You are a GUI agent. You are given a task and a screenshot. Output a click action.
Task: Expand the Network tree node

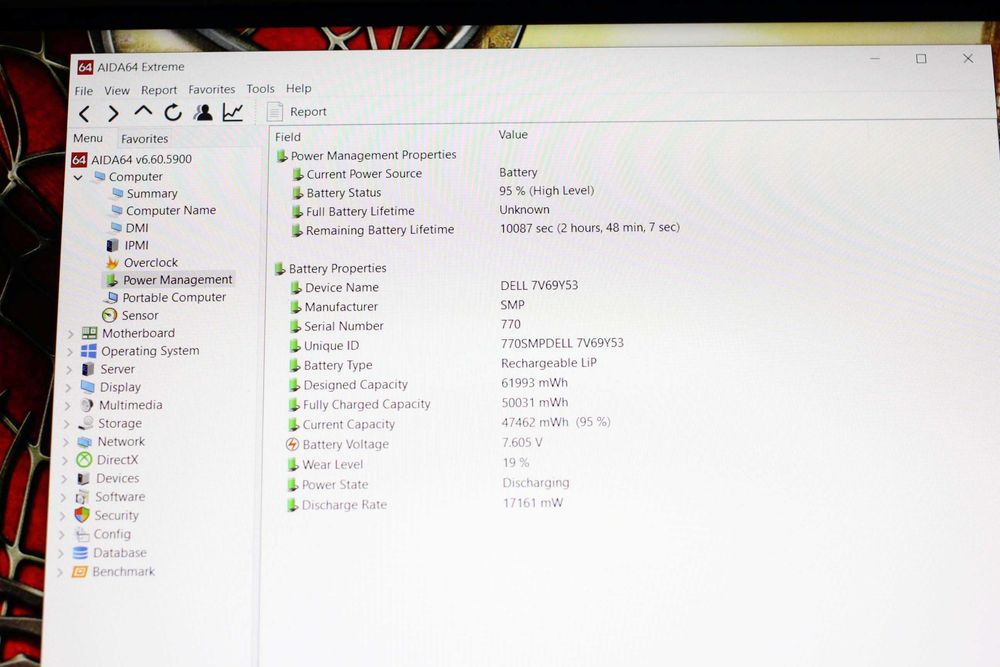pyautogui.click(x=66, y=443)
